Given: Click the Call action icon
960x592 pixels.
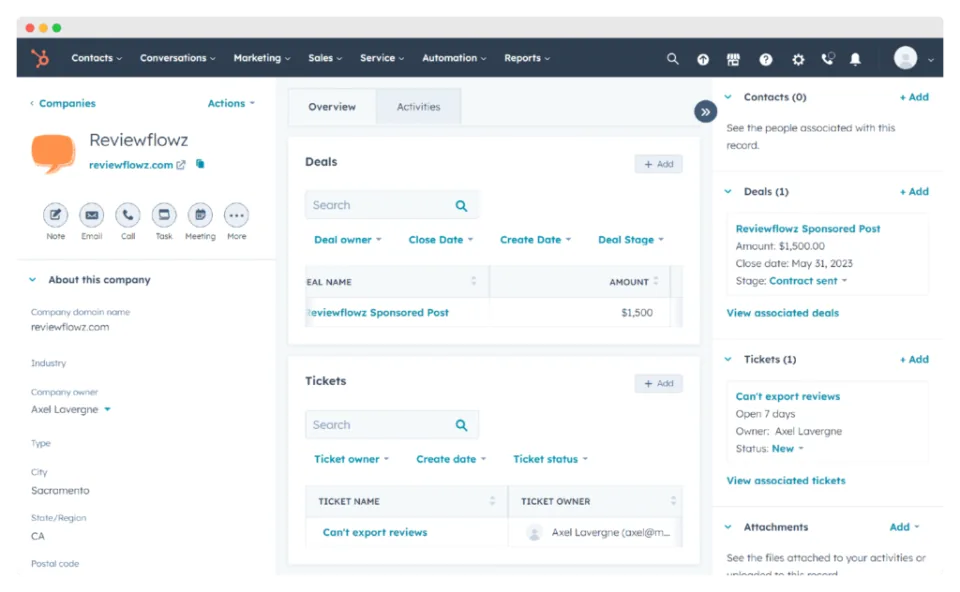Looking at the screenshot, I should (128, 215).
